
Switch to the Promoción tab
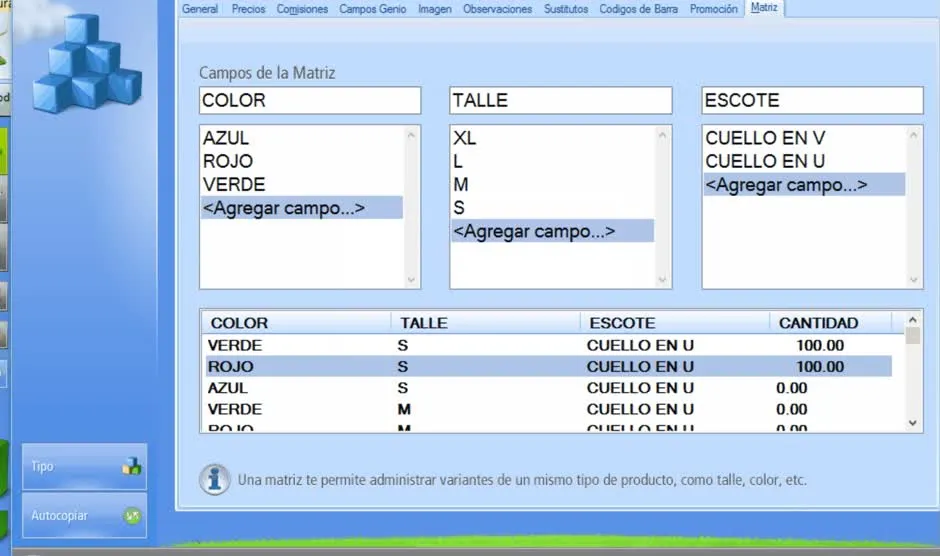click(713, 9)
